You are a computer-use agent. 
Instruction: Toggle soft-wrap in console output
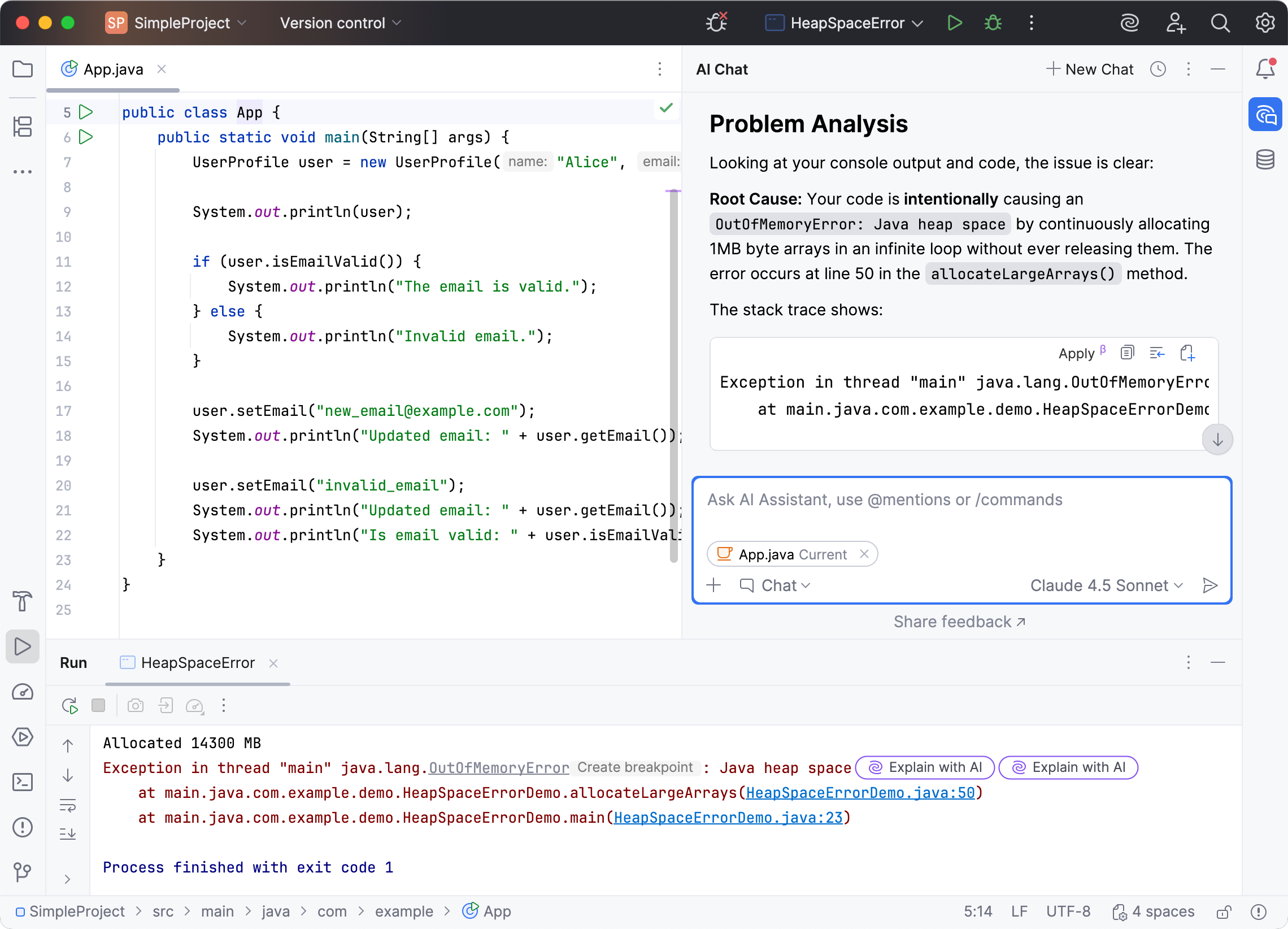68,805
